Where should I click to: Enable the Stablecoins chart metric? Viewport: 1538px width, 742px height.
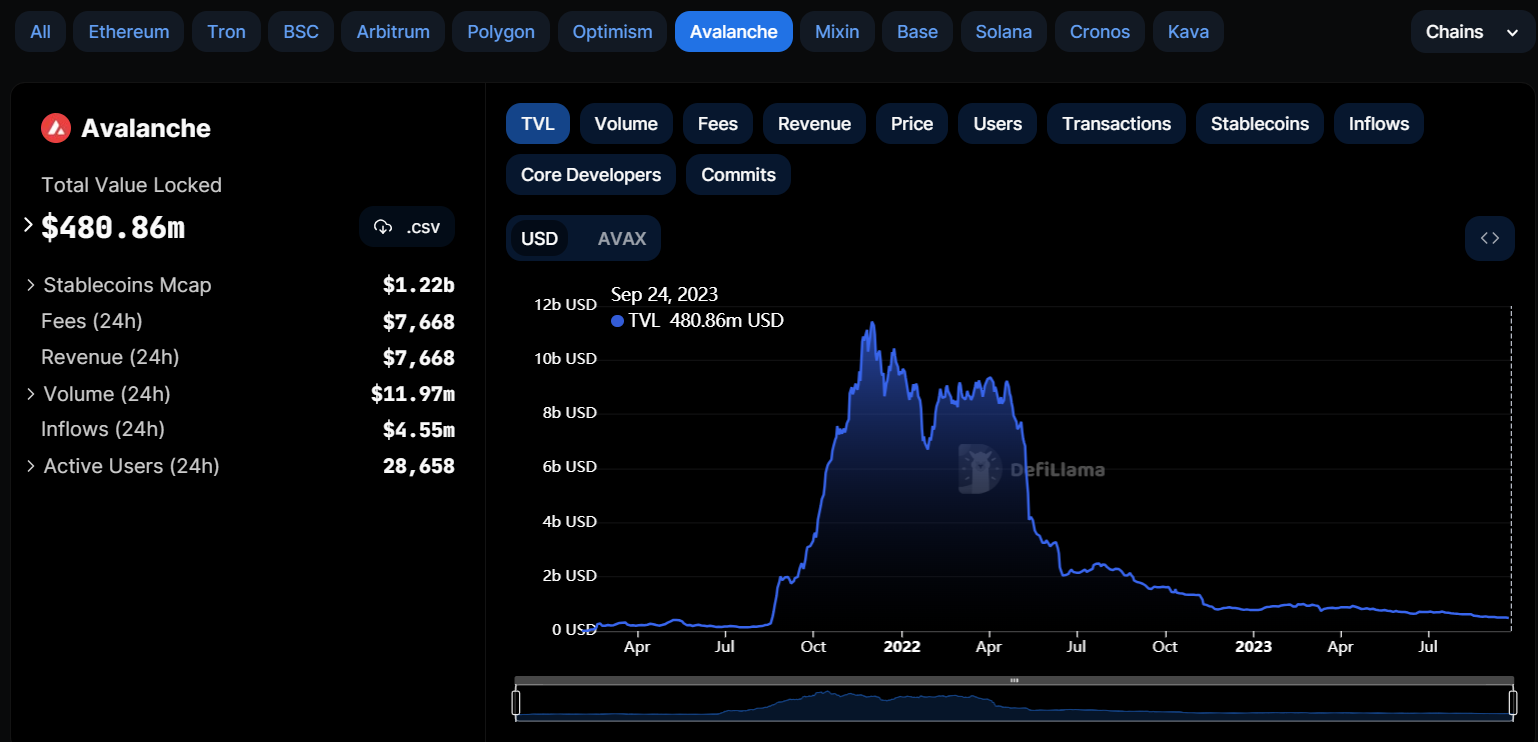(1259, 124)
